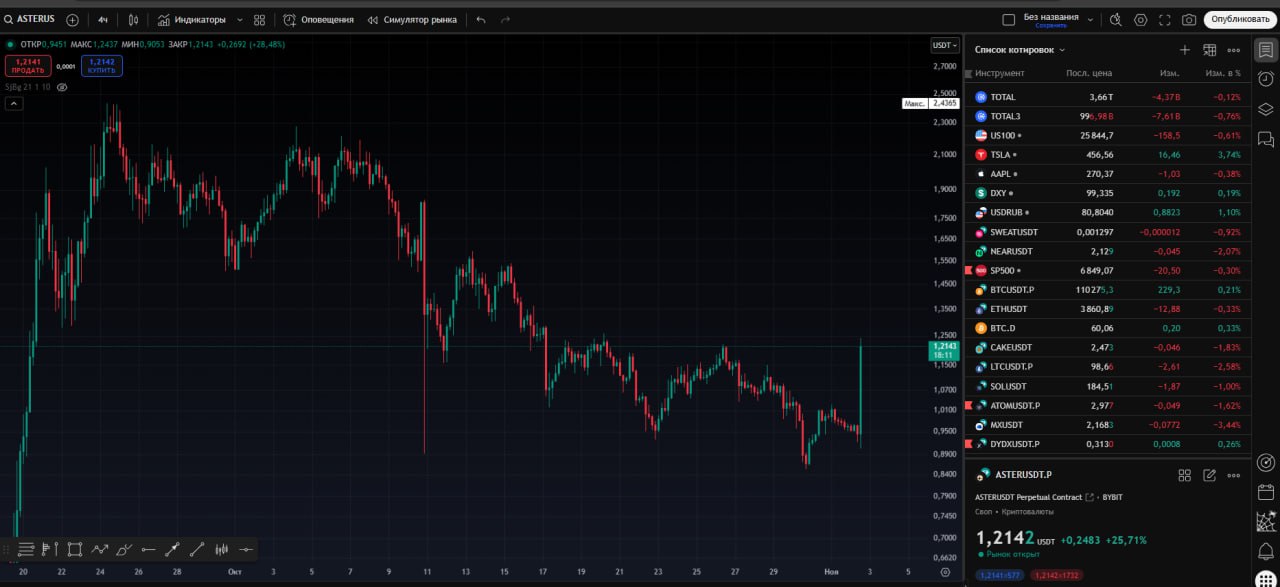Open the Оповещения alerts menu
The image size is (1280, 587).
[x=318, y=20]
